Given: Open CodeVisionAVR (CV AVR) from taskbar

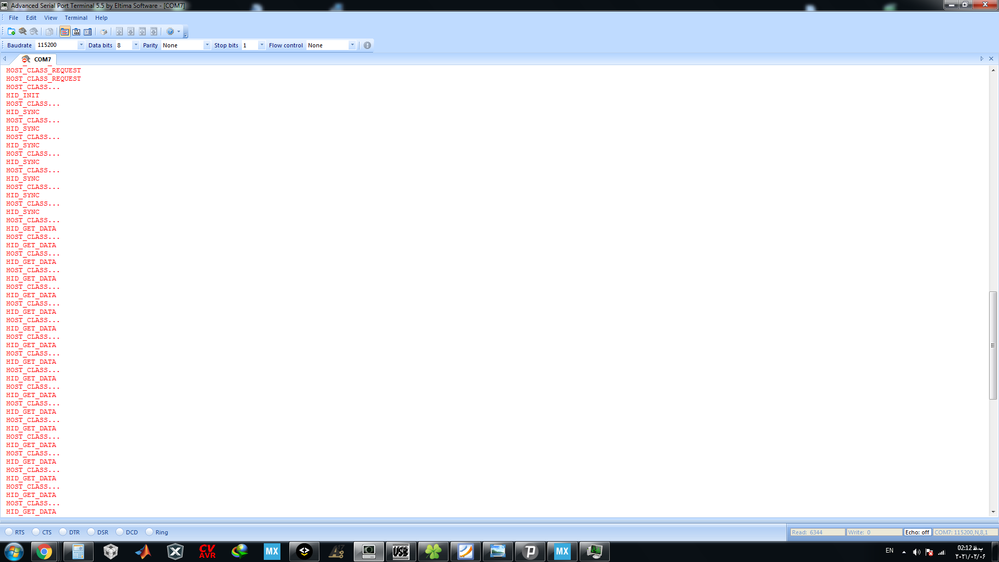Looking at the screenshot, I should (x=207, y=551).
